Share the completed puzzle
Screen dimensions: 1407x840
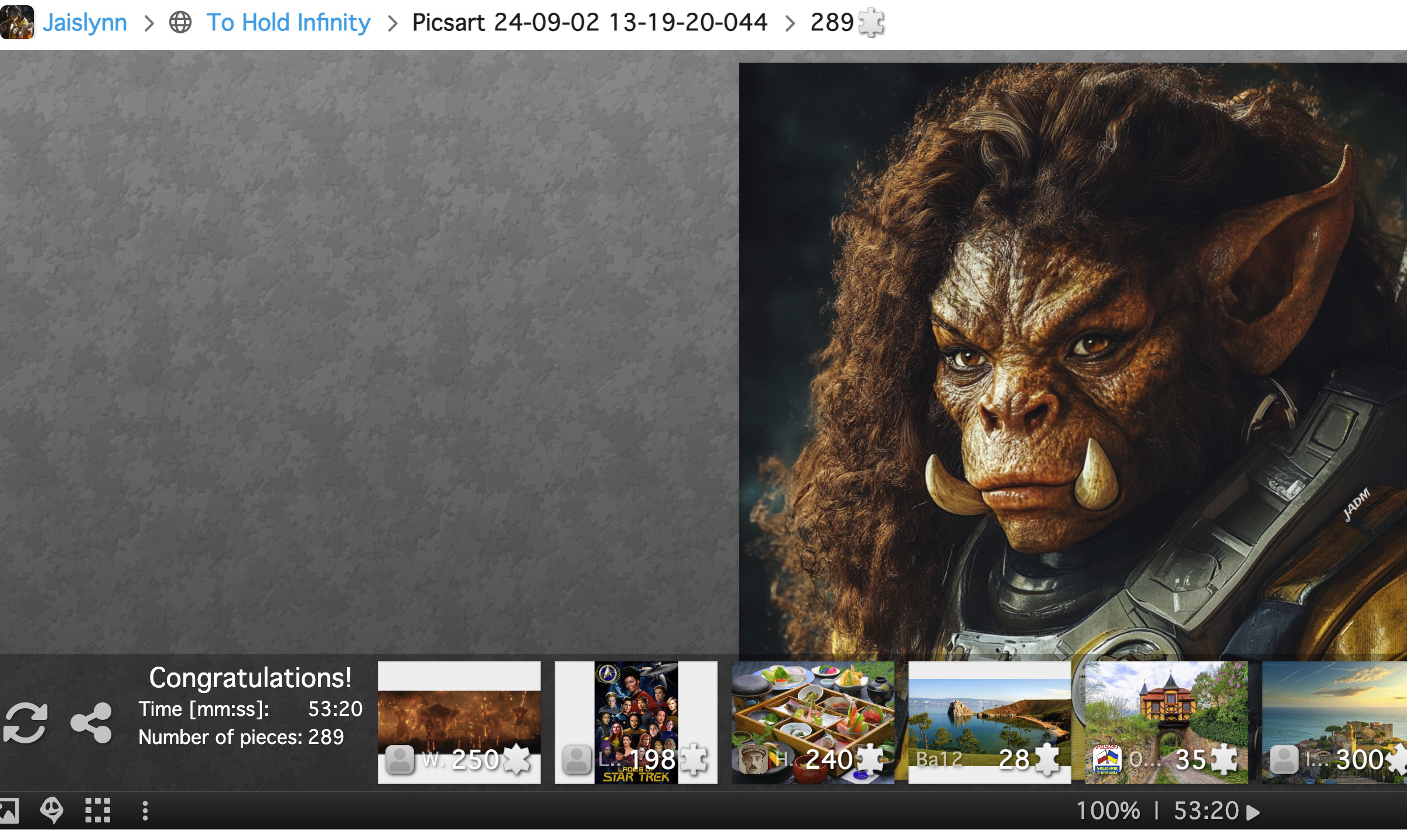[91, 722]
